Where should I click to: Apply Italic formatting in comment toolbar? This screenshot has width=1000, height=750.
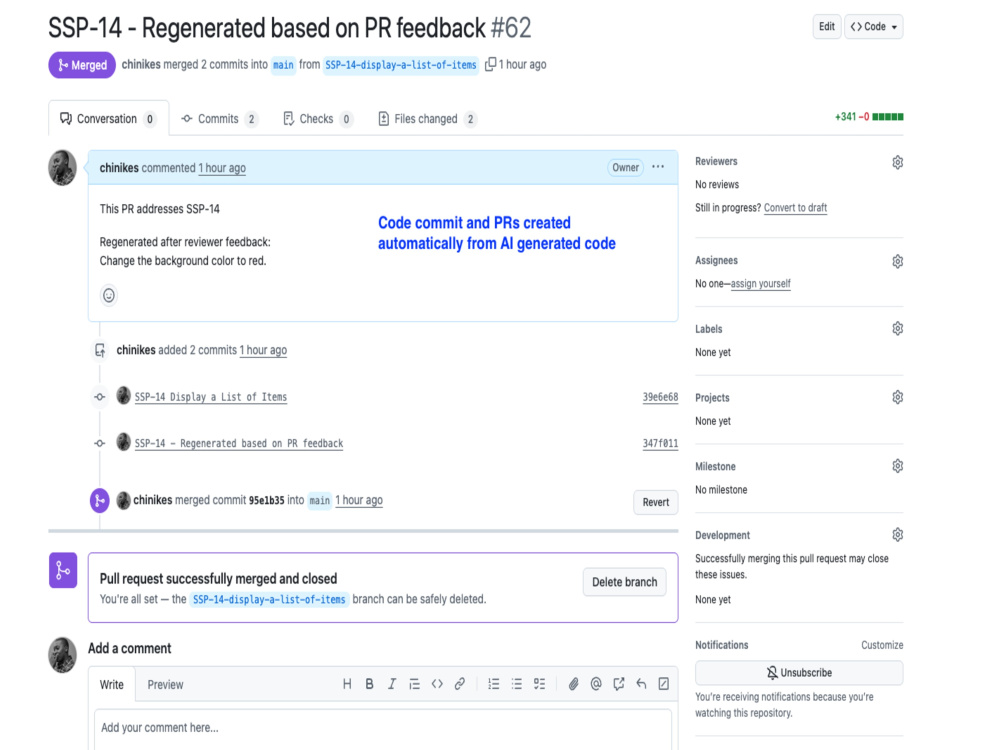pos(392,684)
